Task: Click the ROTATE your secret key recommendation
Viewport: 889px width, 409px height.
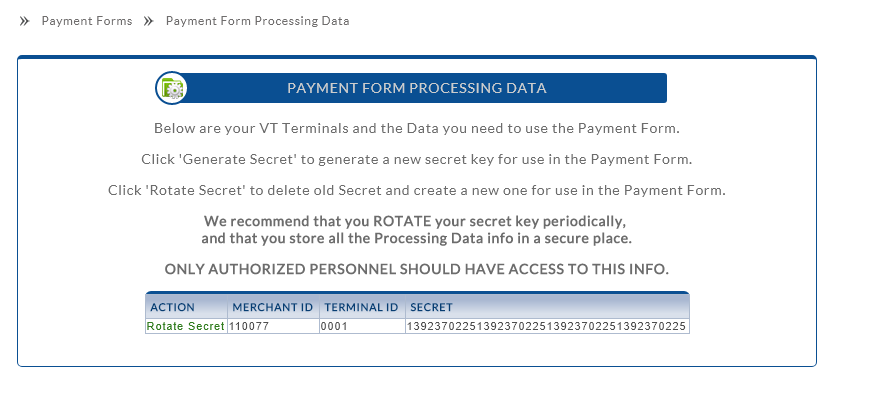Action: point(416,220)
